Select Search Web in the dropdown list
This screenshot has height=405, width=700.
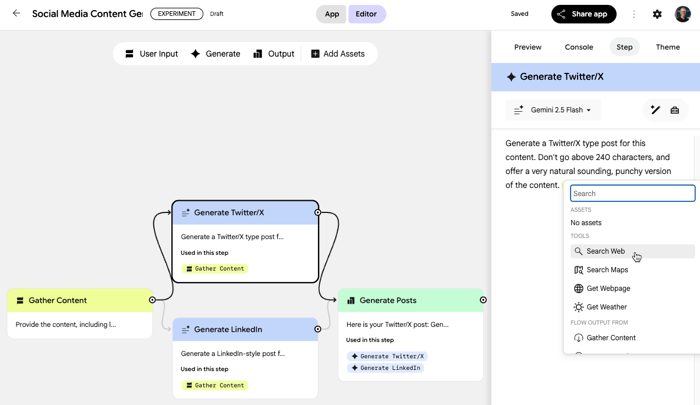(606, 252)
